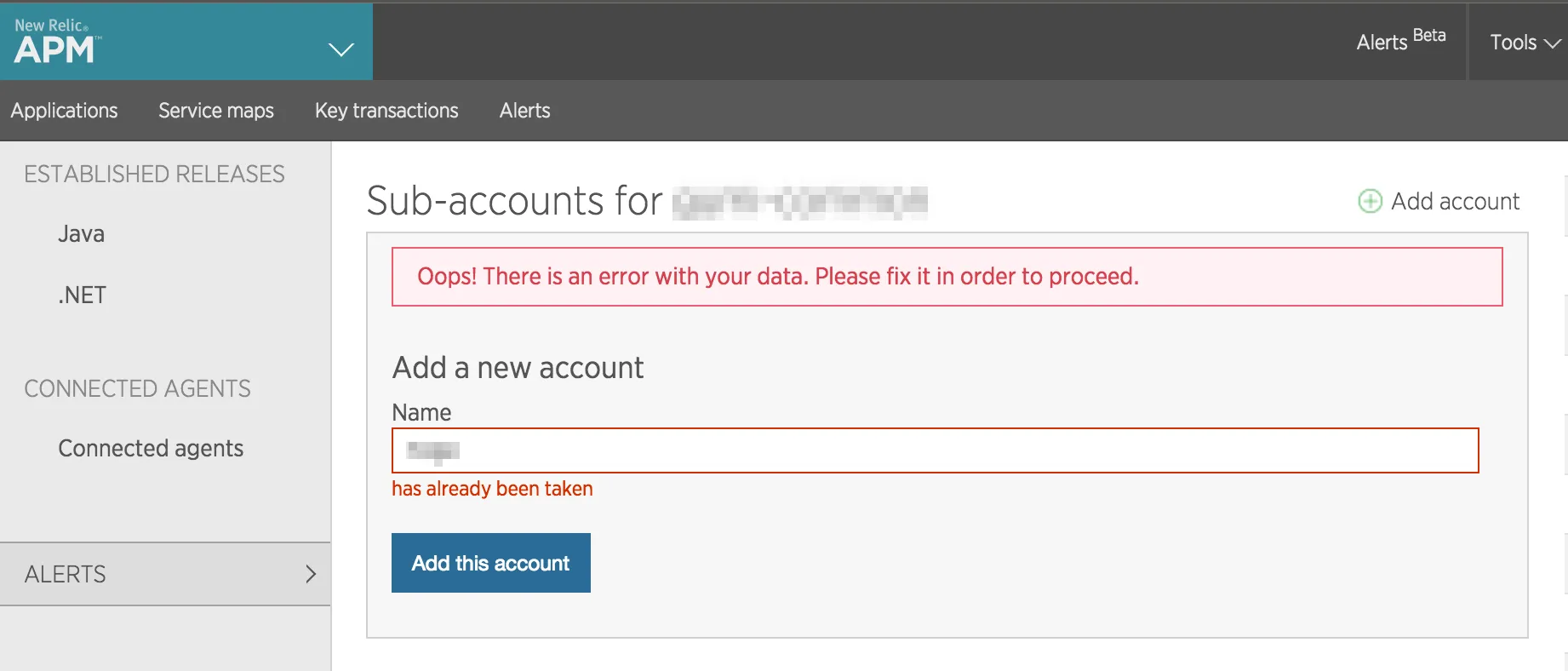
Task: Click the 'has already been taken' warning text
Action: 491,488
